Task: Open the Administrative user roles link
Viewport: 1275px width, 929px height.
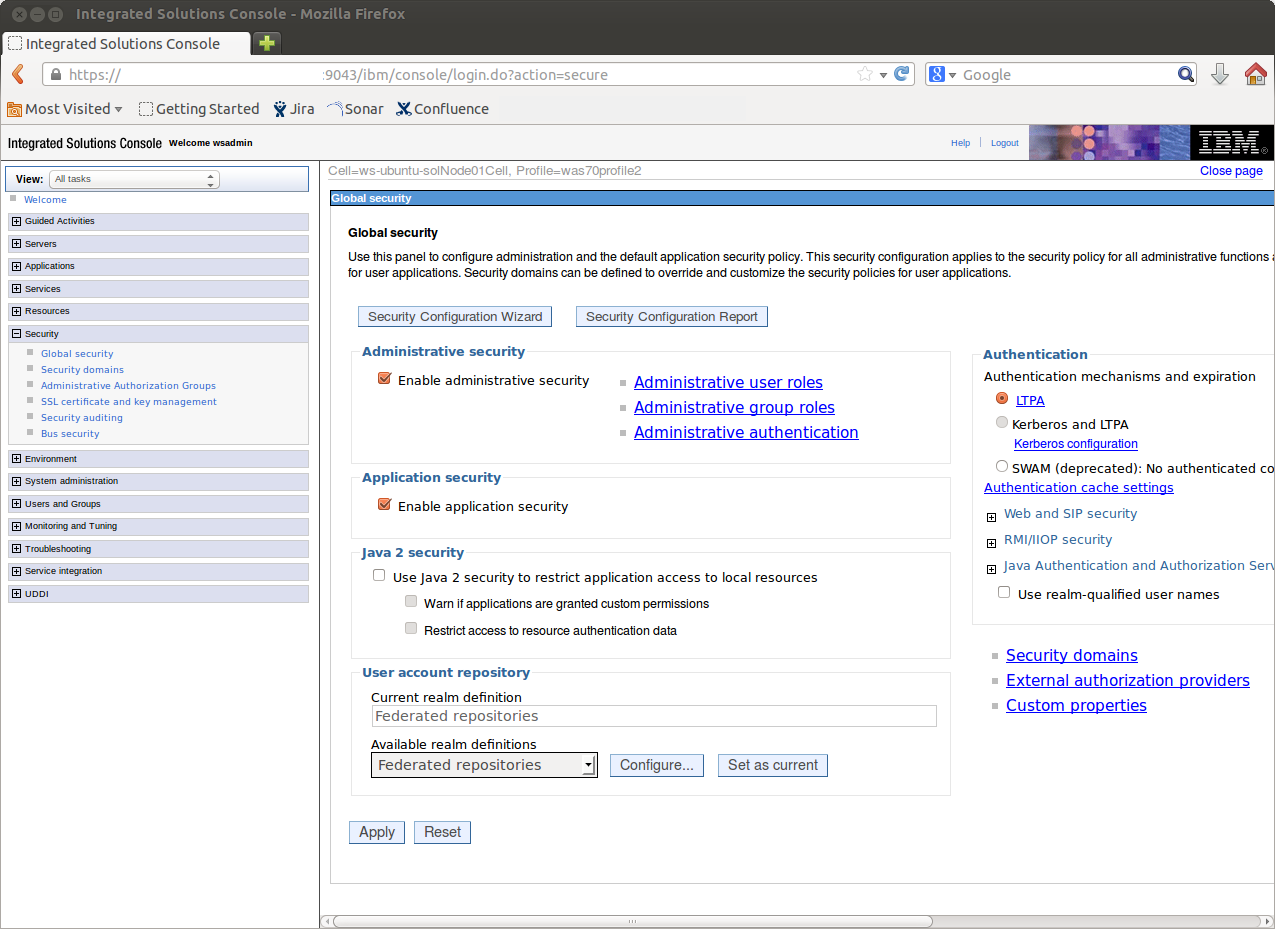Action: (728, 382)
